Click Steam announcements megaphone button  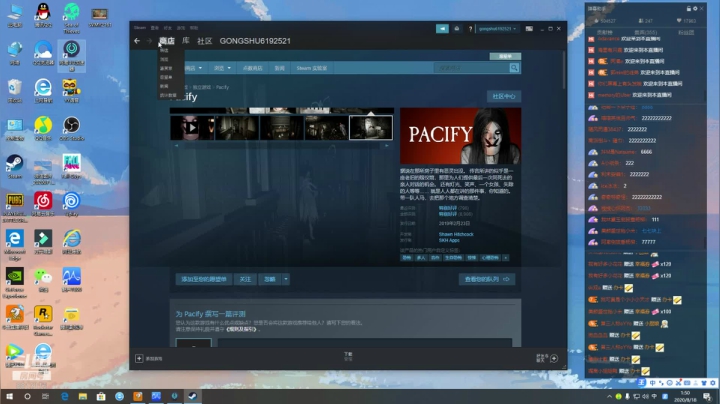[x=442, y=29]
